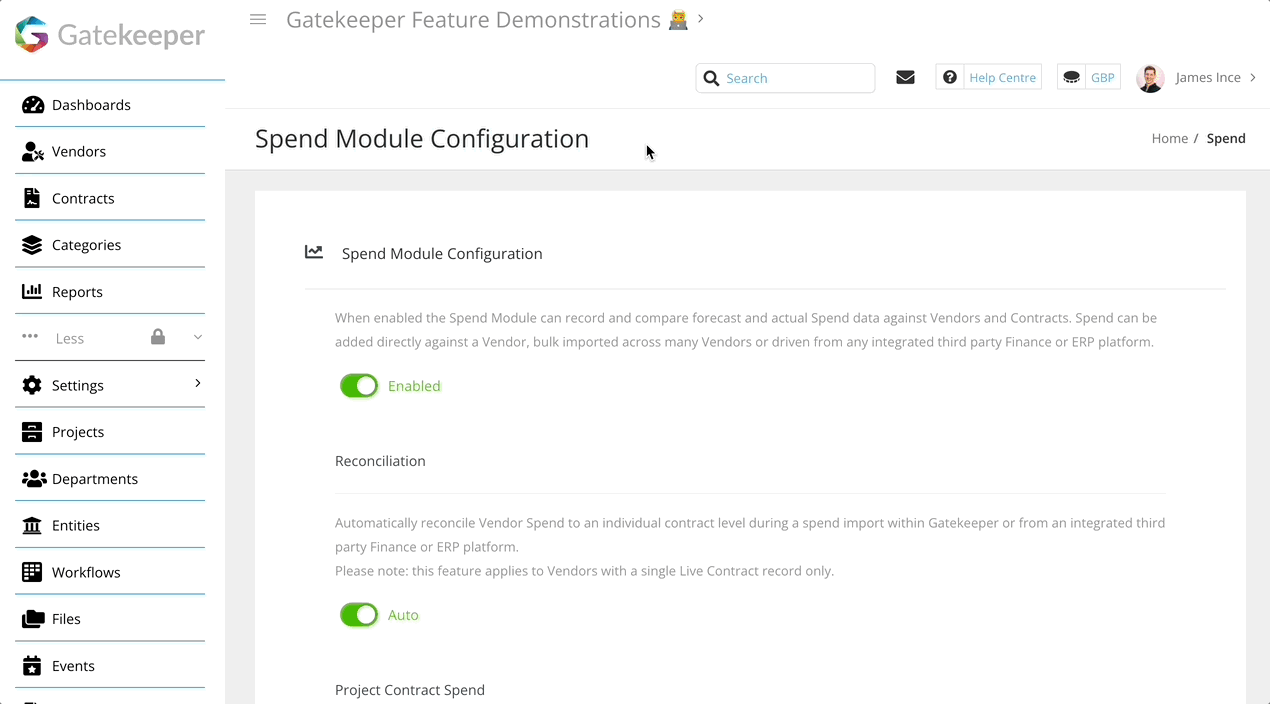Collapse the Less section using its chevron
This screenshot has width=1270, height=704.
197,337
